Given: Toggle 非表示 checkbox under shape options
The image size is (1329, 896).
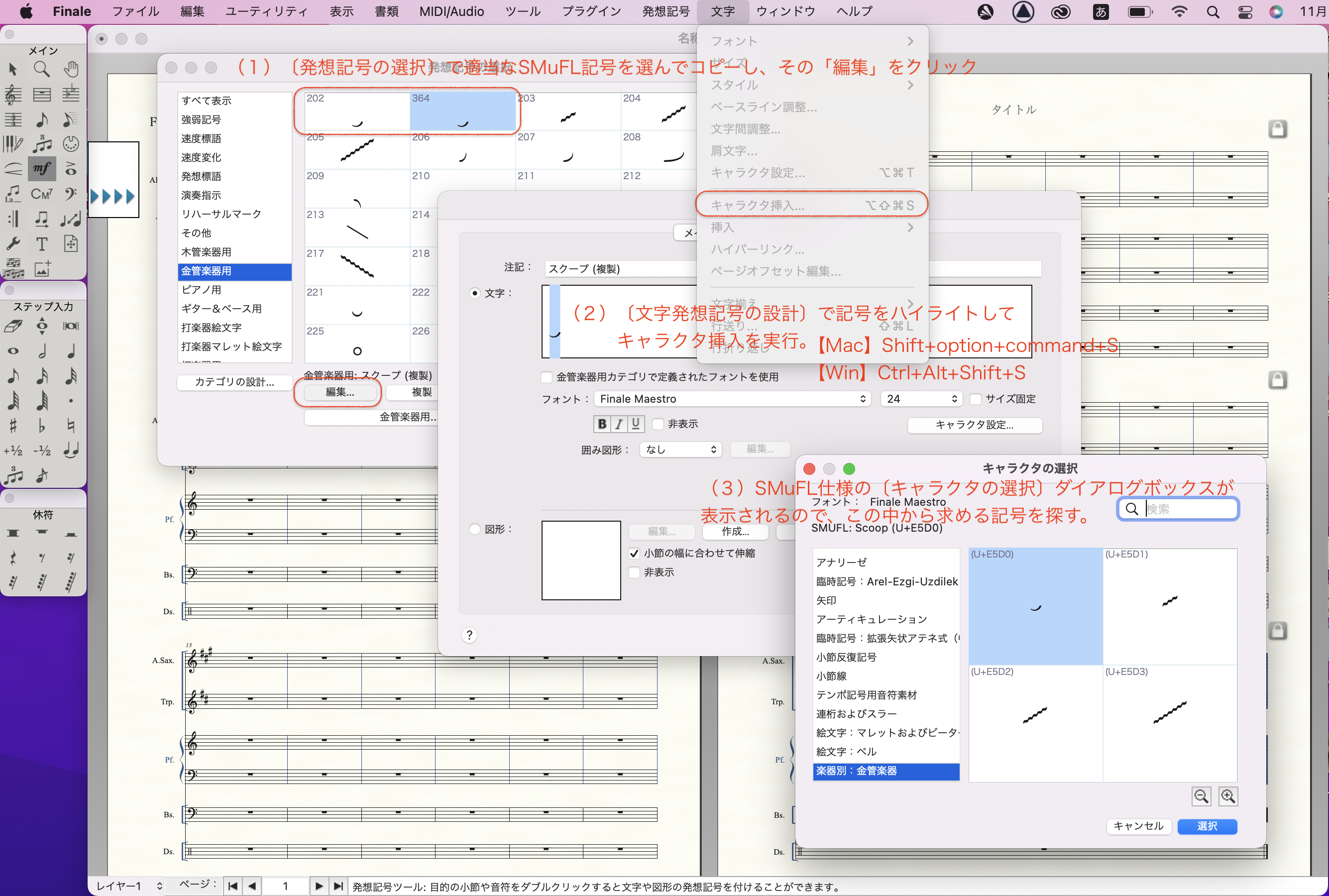Looking at the screenshot, I should tap(634, 572).
